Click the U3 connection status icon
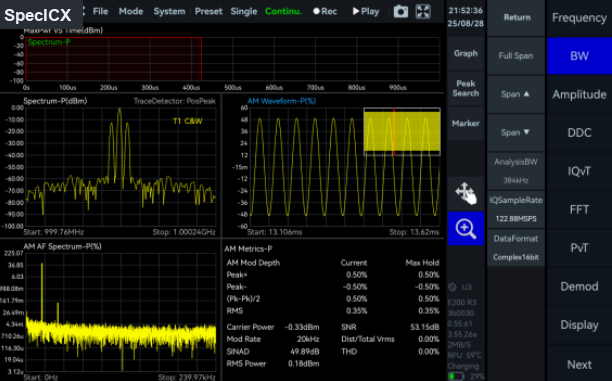612x381 pixels. click(x=452, y=287)
